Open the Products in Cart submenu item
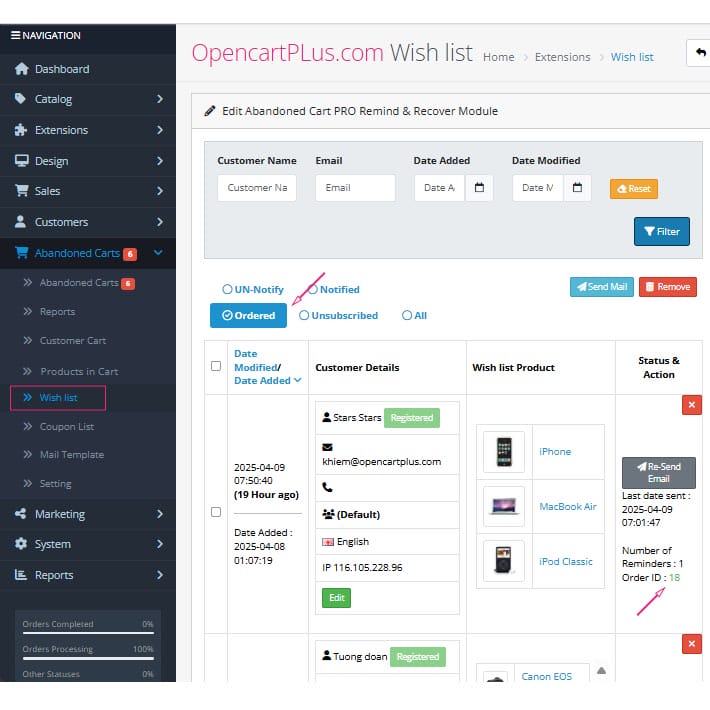 (79, 371)
